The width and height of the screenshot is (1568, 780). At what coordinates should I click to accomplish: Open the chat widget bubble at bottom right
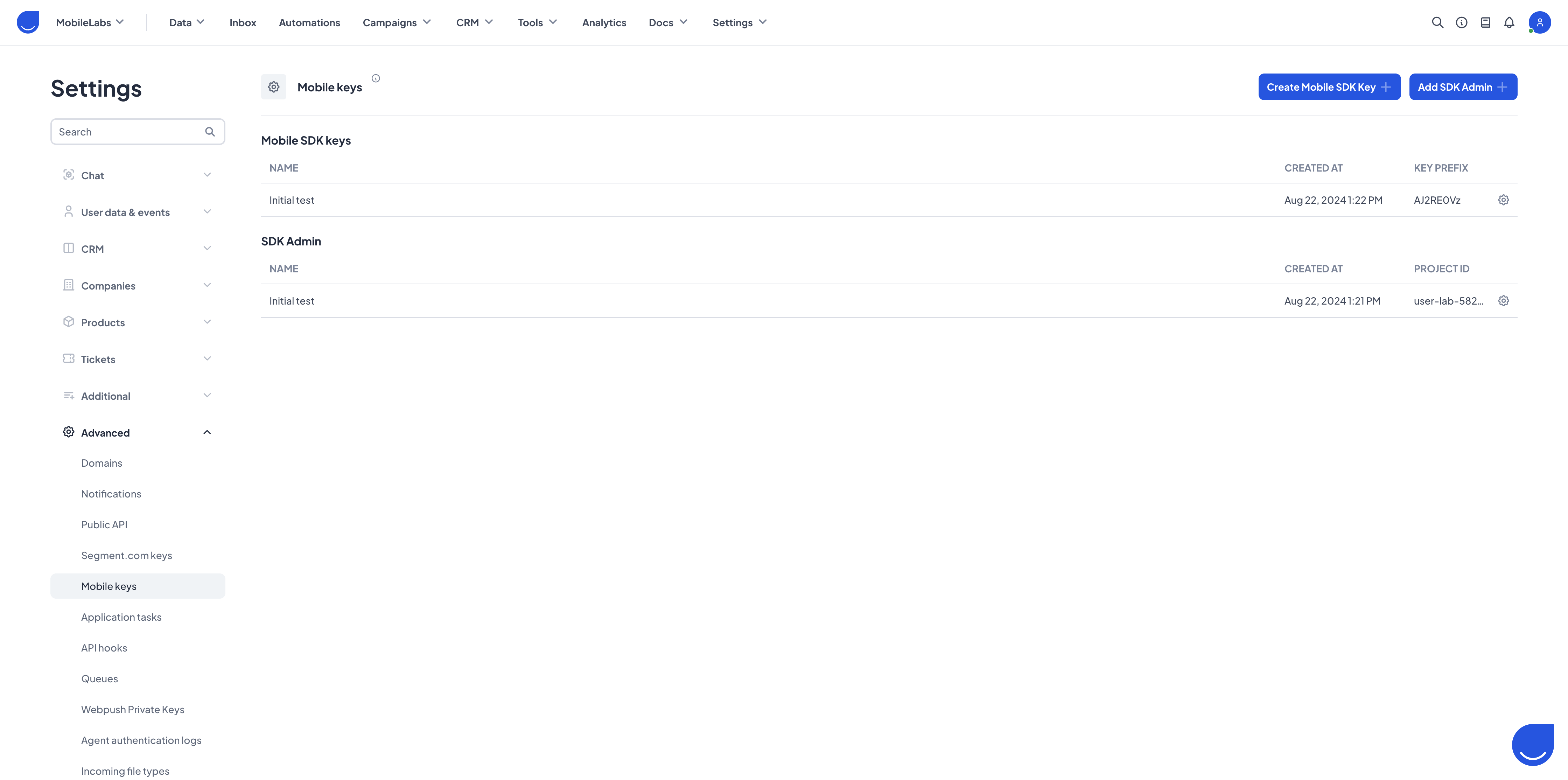click(1532, 745)
